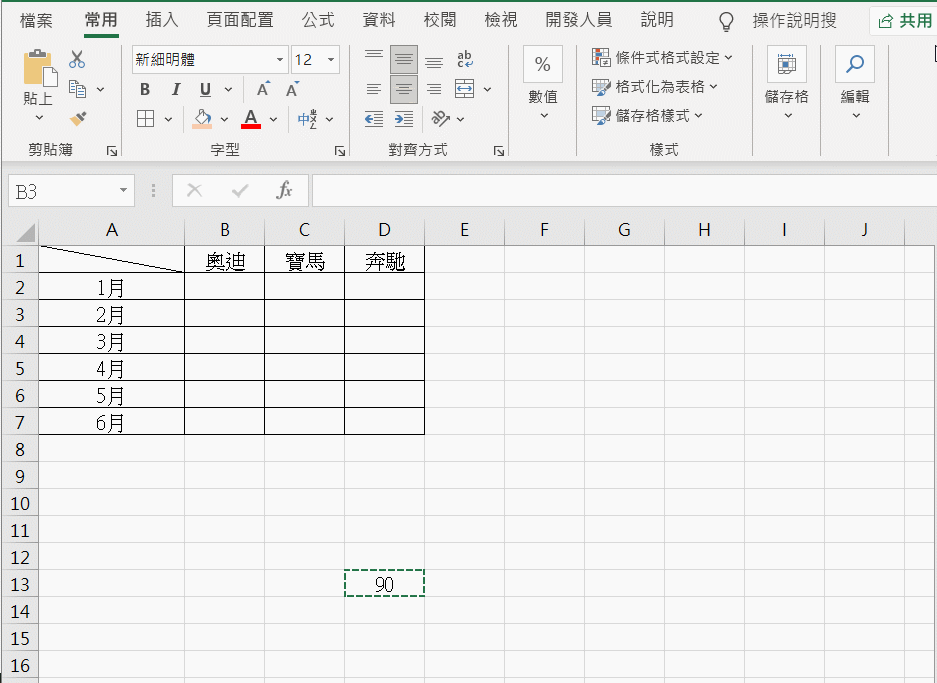937x683 pixels.
Task: Expand the underline style arrow
Action: point(228,90)
